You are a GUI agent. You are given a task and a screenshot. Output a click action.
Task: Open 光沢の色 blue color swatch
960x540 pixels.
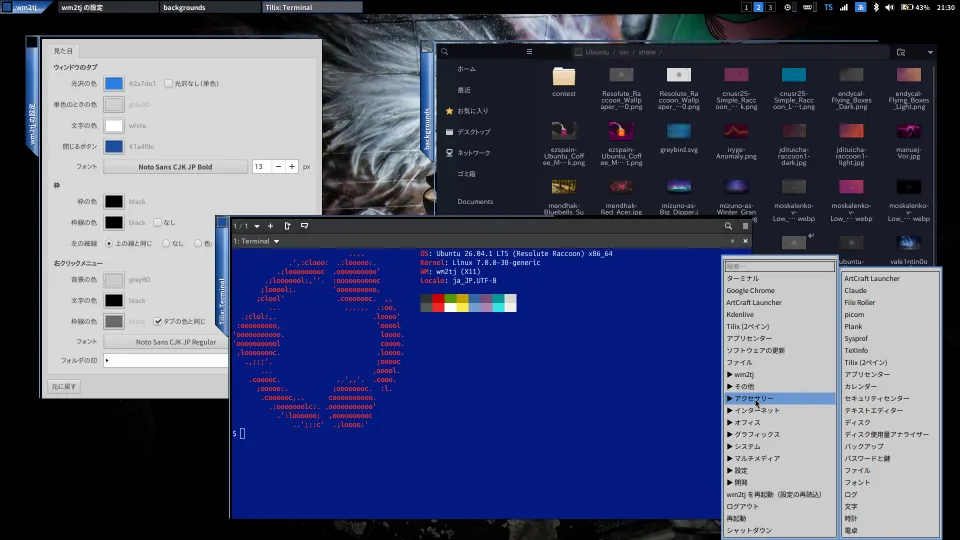[113, 83]
